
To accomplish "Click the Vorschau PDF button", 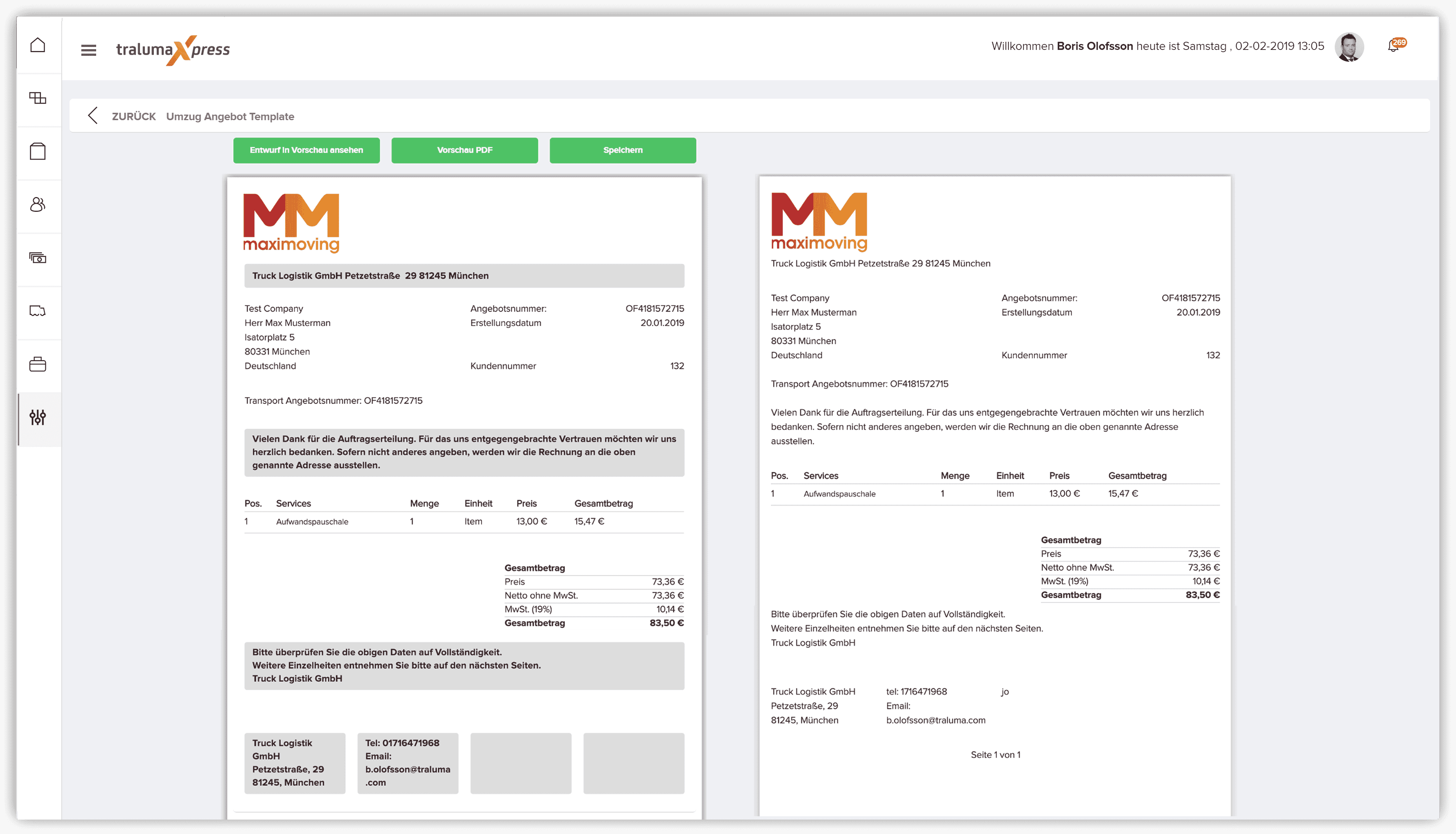I will point(464,150).
